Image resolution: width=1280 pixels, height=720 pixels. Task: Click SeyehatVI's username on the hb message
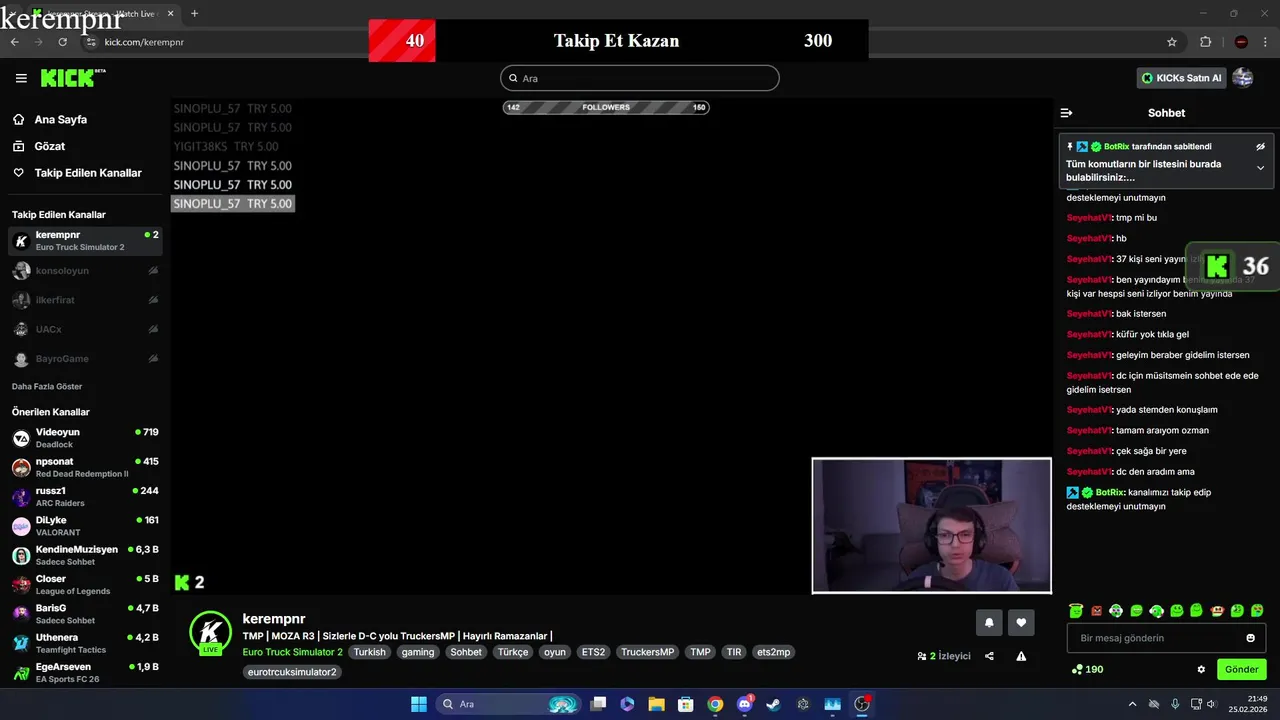tap(1089, 238)
